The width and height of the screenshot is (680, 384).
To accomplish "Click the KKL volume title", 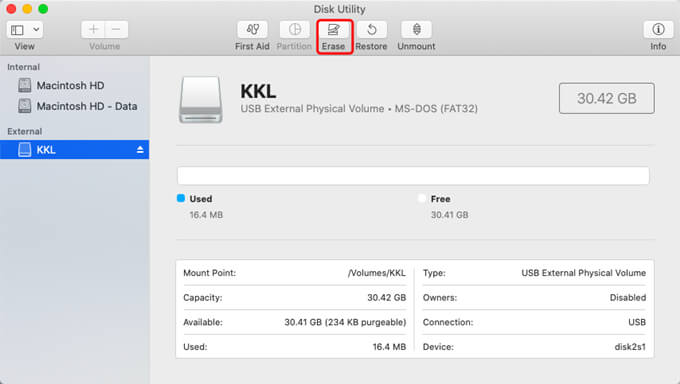I will click(258, 92).
